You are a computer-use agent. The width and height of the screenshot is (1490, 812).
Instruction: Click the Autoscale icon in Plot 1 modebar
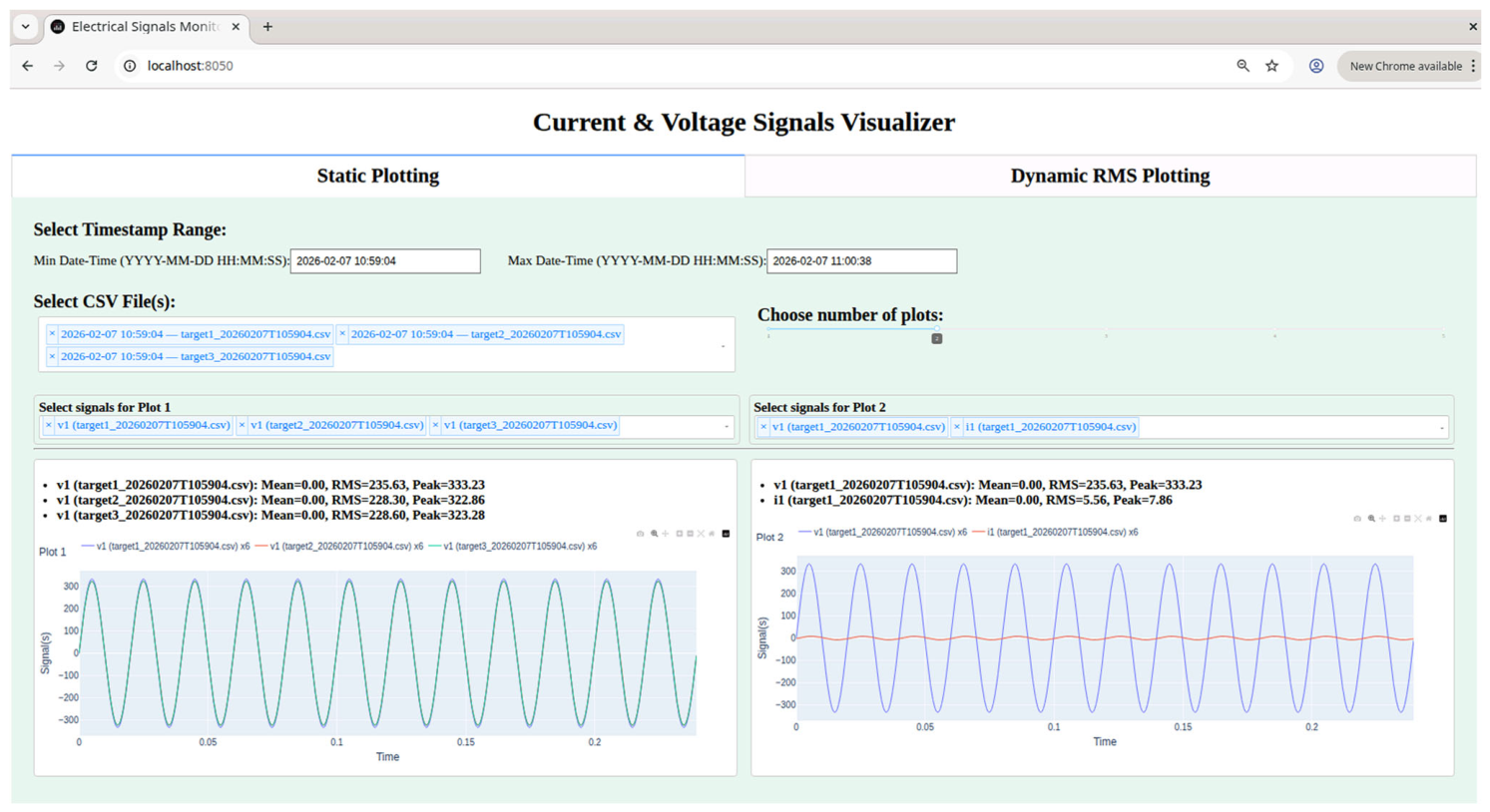tap(701, 534)
